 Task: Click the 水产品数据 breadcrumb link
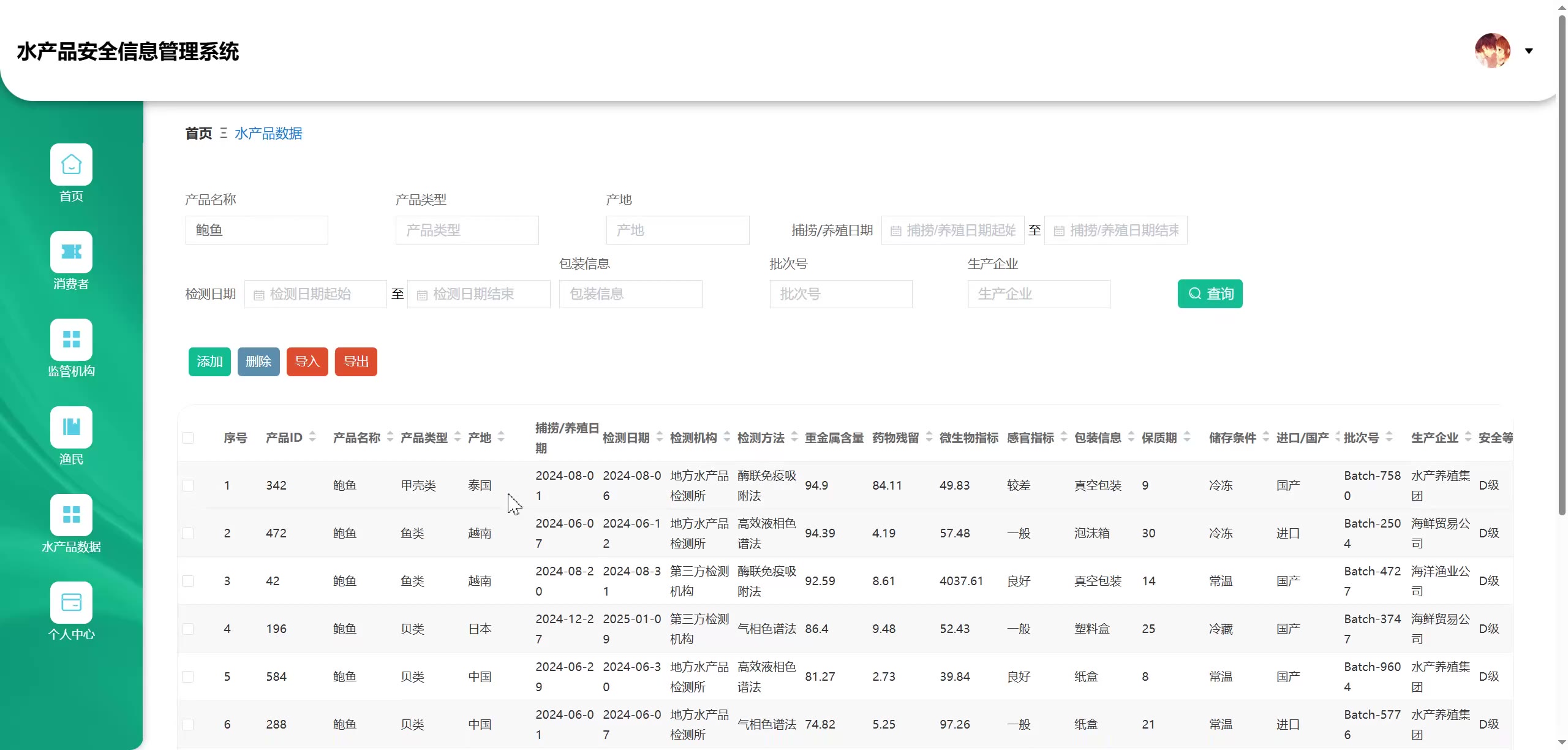tap(268, 133)
